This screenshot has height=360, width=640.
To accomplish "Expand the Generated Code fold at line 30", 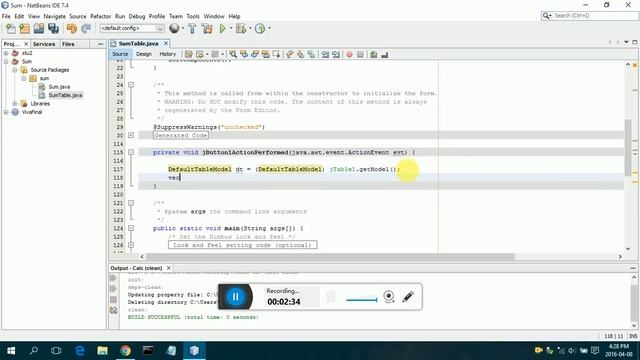I will pos(131,135).
